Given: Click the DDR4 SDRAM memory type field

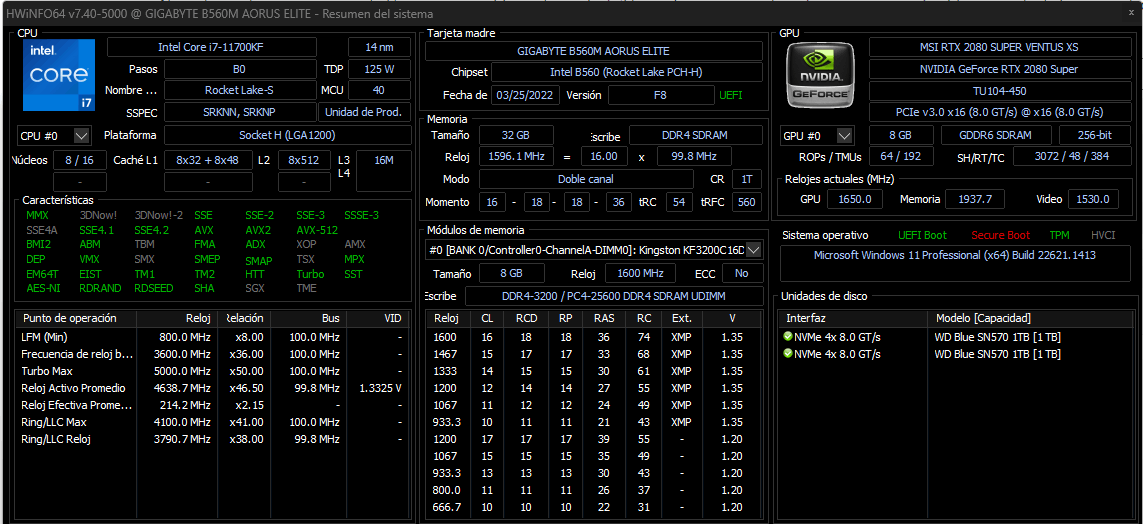Looking at the screenshot, I should coord(694,135).
